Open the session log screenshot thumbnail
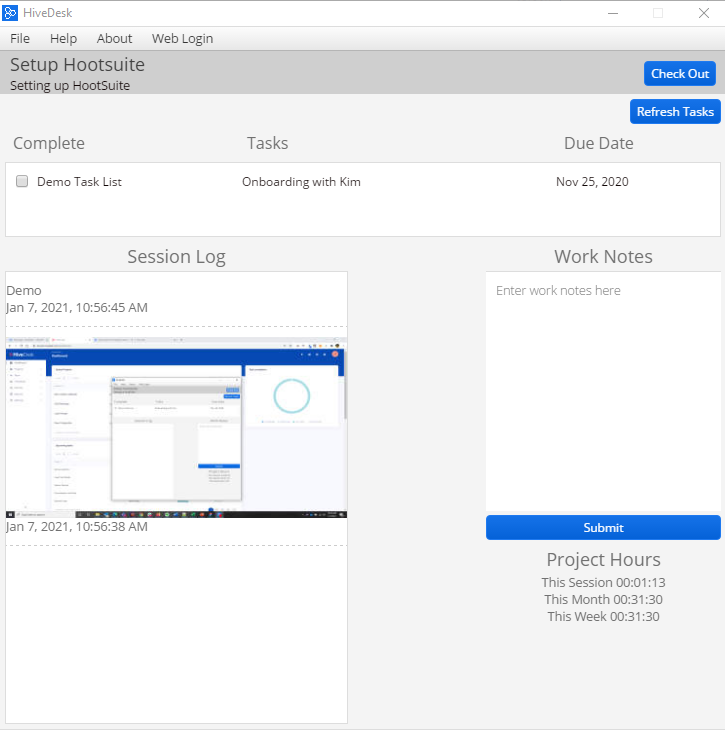Viewport: 725px width, 731px height. tap(176, 427)
